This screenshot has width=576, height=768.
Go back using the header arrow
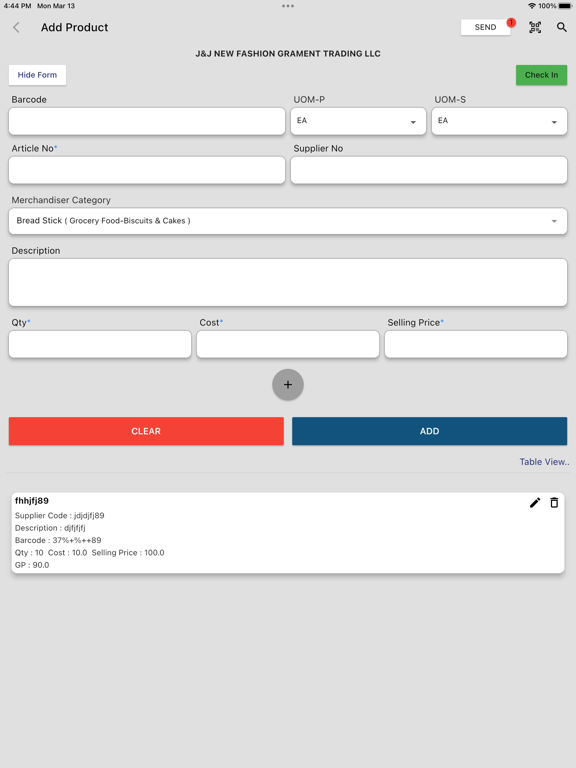[16, 27]
